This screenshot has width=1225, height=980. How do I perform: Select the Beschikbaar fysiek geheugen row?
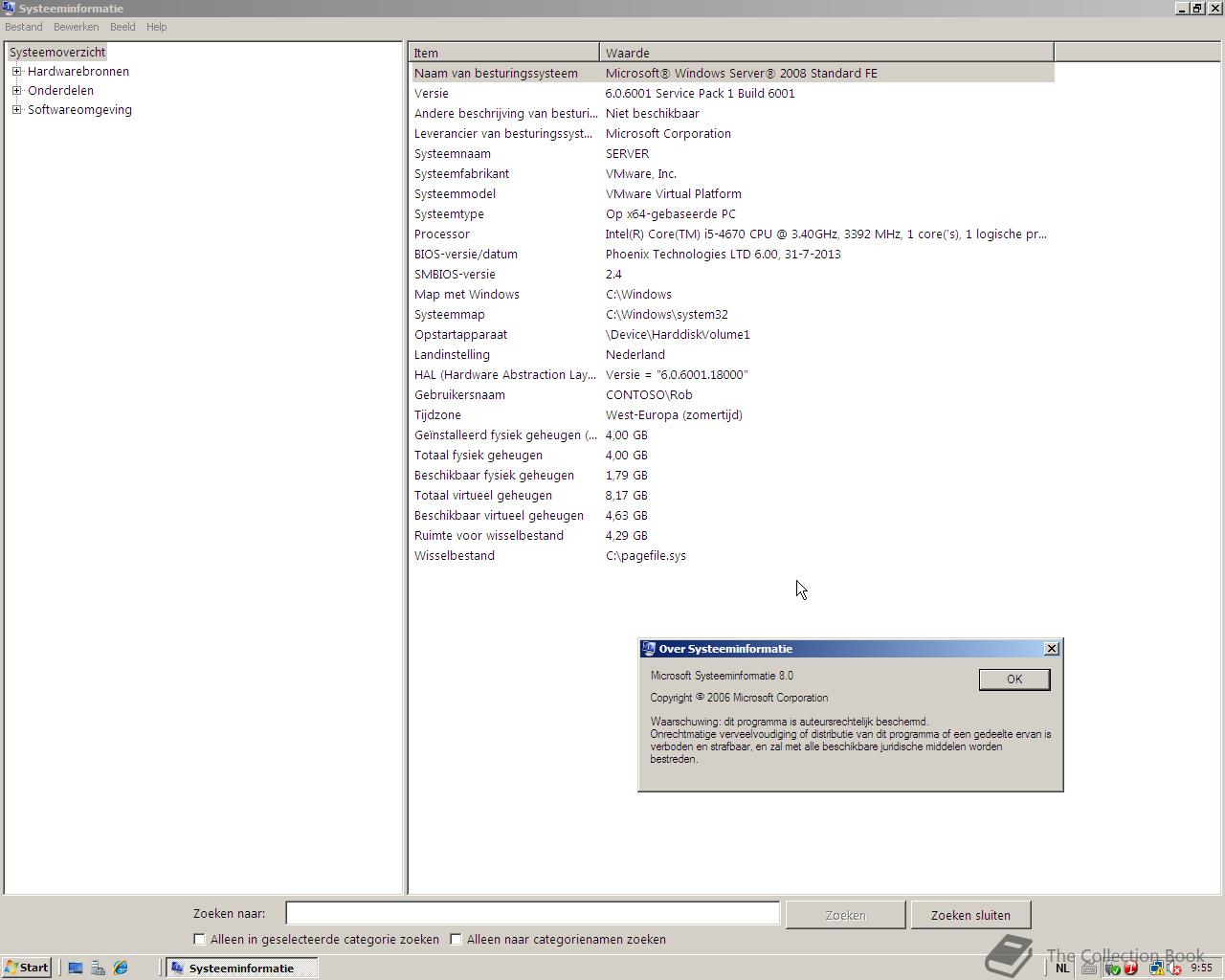[732, 475]
